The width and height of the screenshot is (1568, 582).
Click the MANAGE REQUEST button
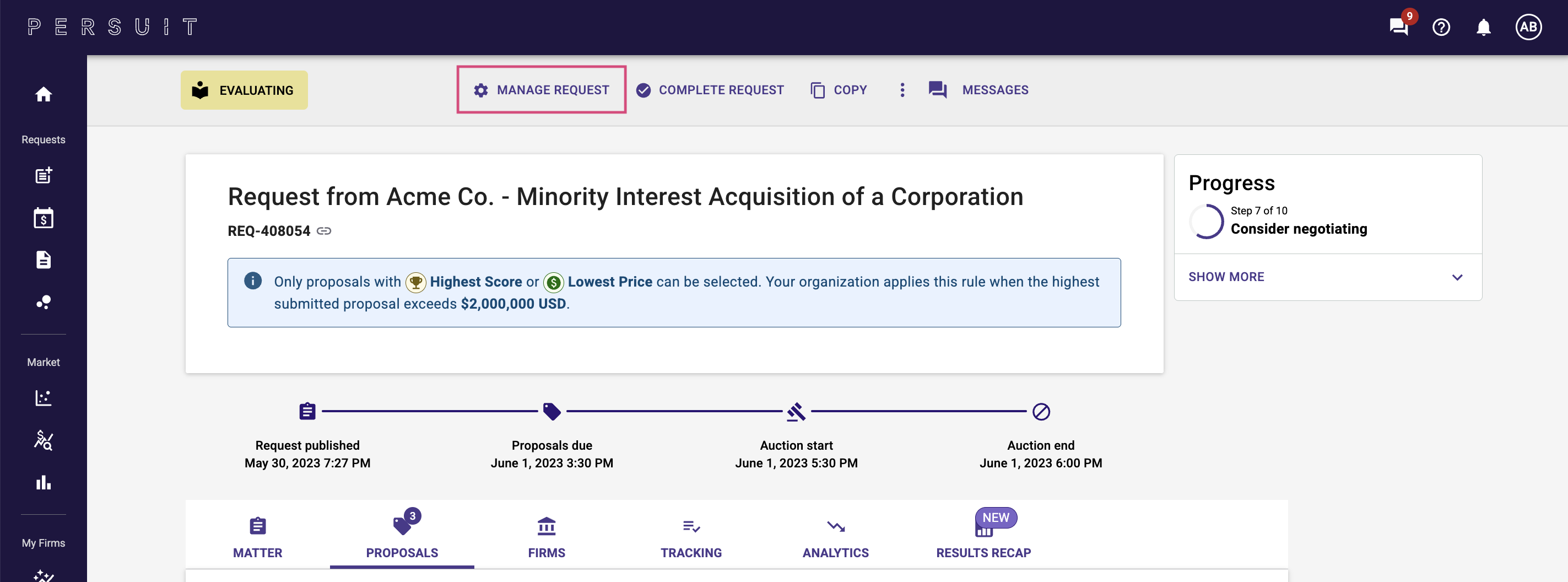[541, 90]
